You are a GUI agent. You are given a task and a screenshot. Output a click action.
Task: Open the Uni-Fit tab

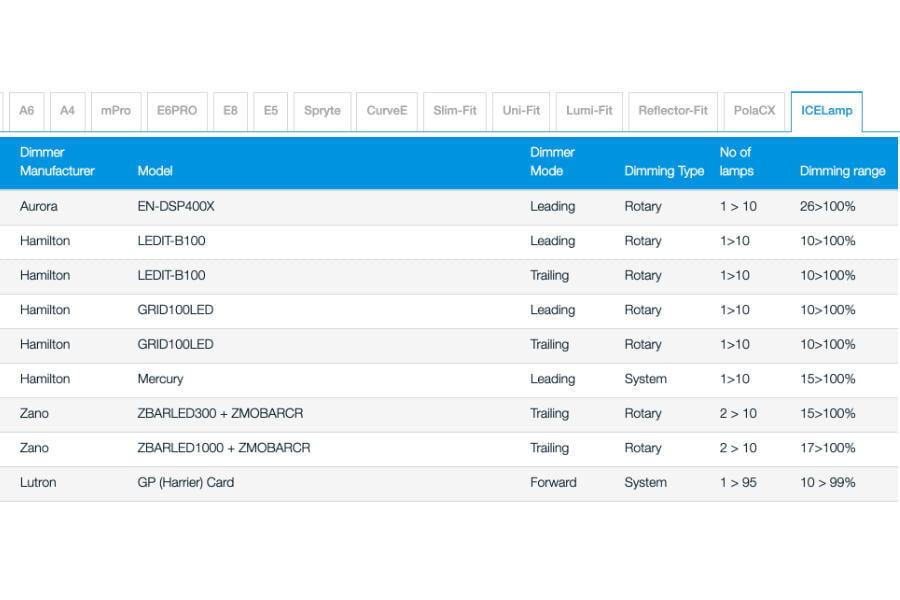[521, 111]
